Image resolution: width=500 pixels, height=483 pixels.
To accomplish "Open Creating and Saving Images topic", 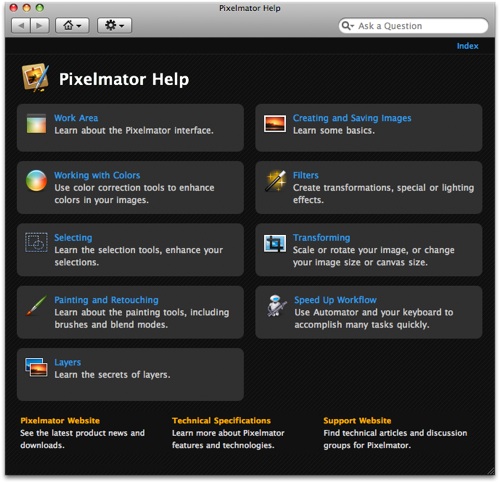I will pos(352,118).
